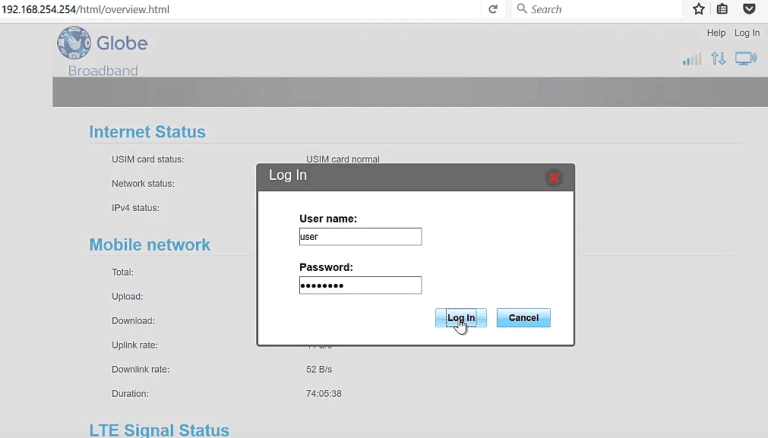Cancel the Log In dialog
Viewport: 768px width, 438px height.
click(524, 317)
